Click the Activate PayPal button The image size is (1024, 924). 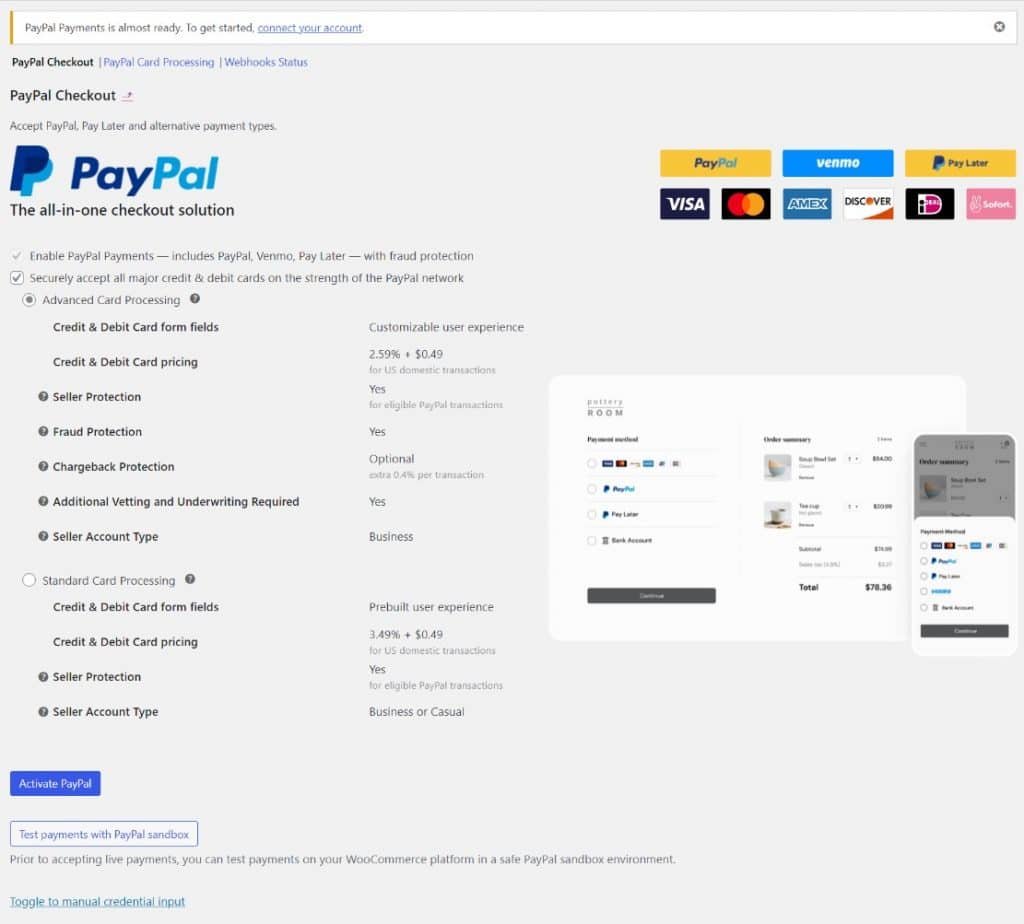(55, 784)
